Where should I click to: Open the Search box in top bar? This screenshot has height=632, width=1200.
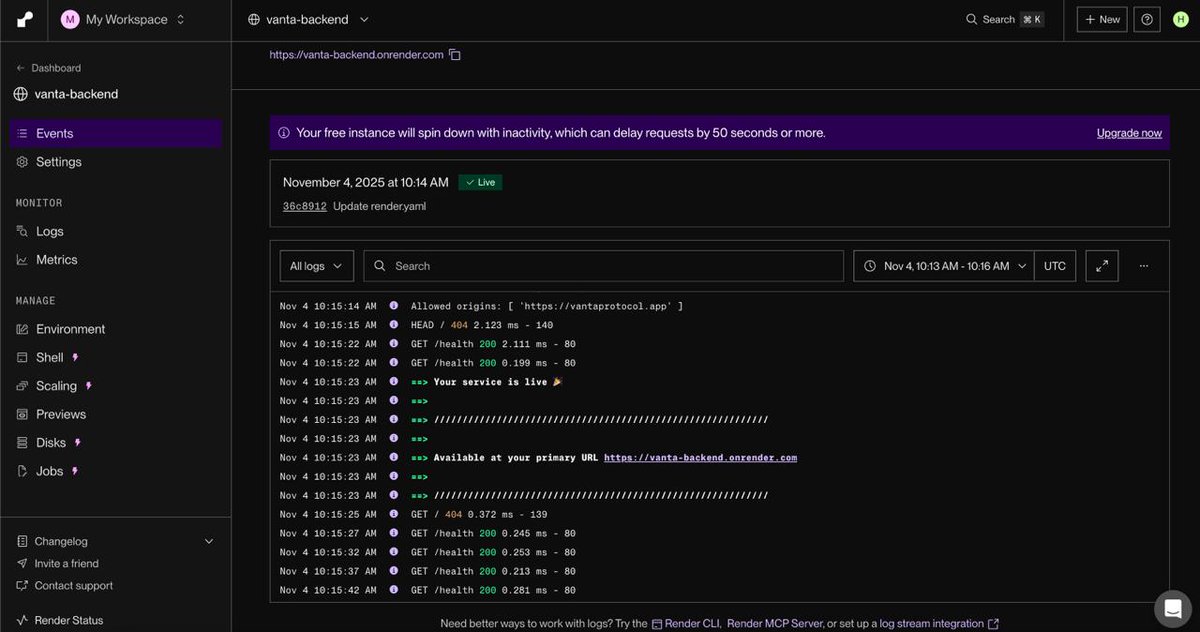coord(1004,19)
